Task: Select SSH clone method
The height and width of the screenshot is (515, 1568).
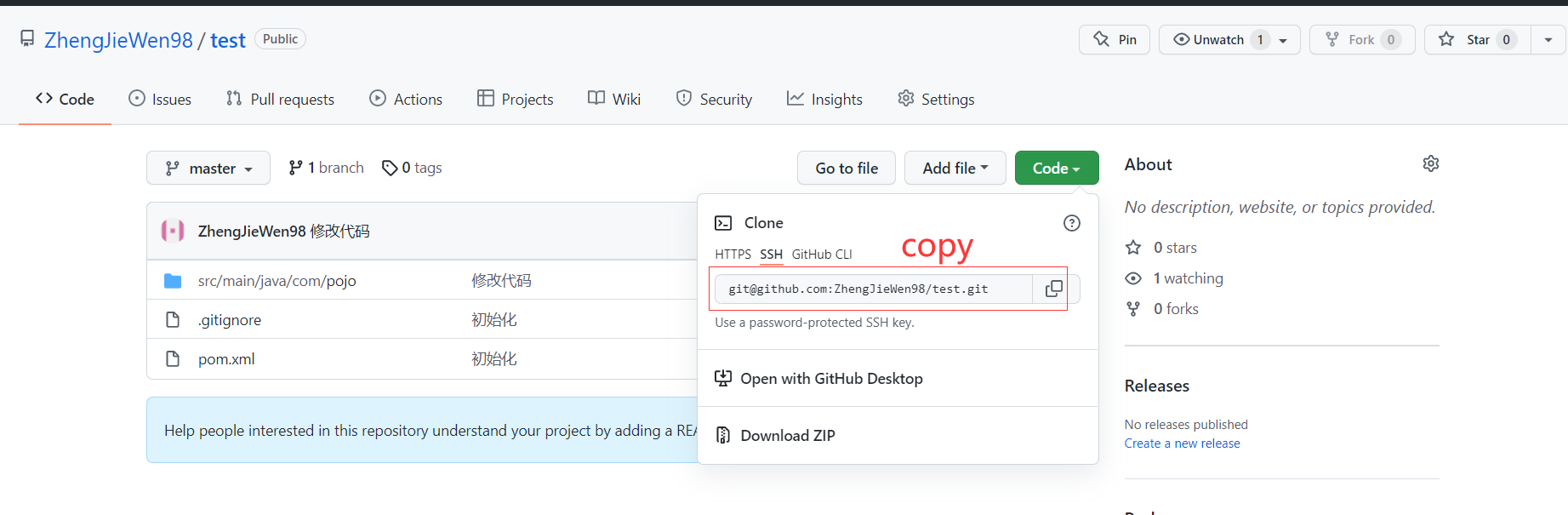Action: [x=772, y=254]
